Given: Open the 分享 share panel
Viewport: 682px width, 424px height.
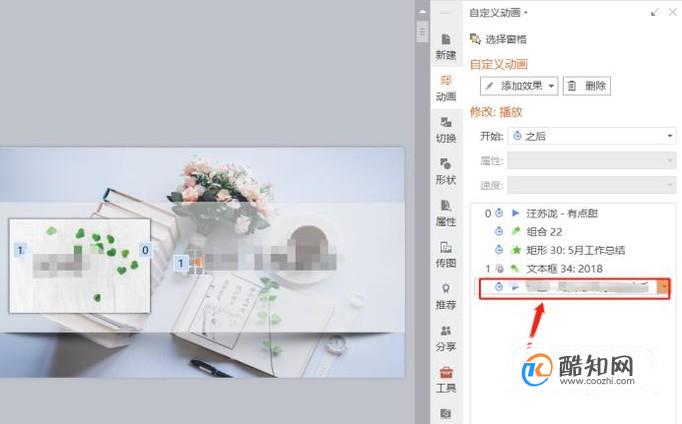Looking at the screenshot, I should (x=445, y=339).
